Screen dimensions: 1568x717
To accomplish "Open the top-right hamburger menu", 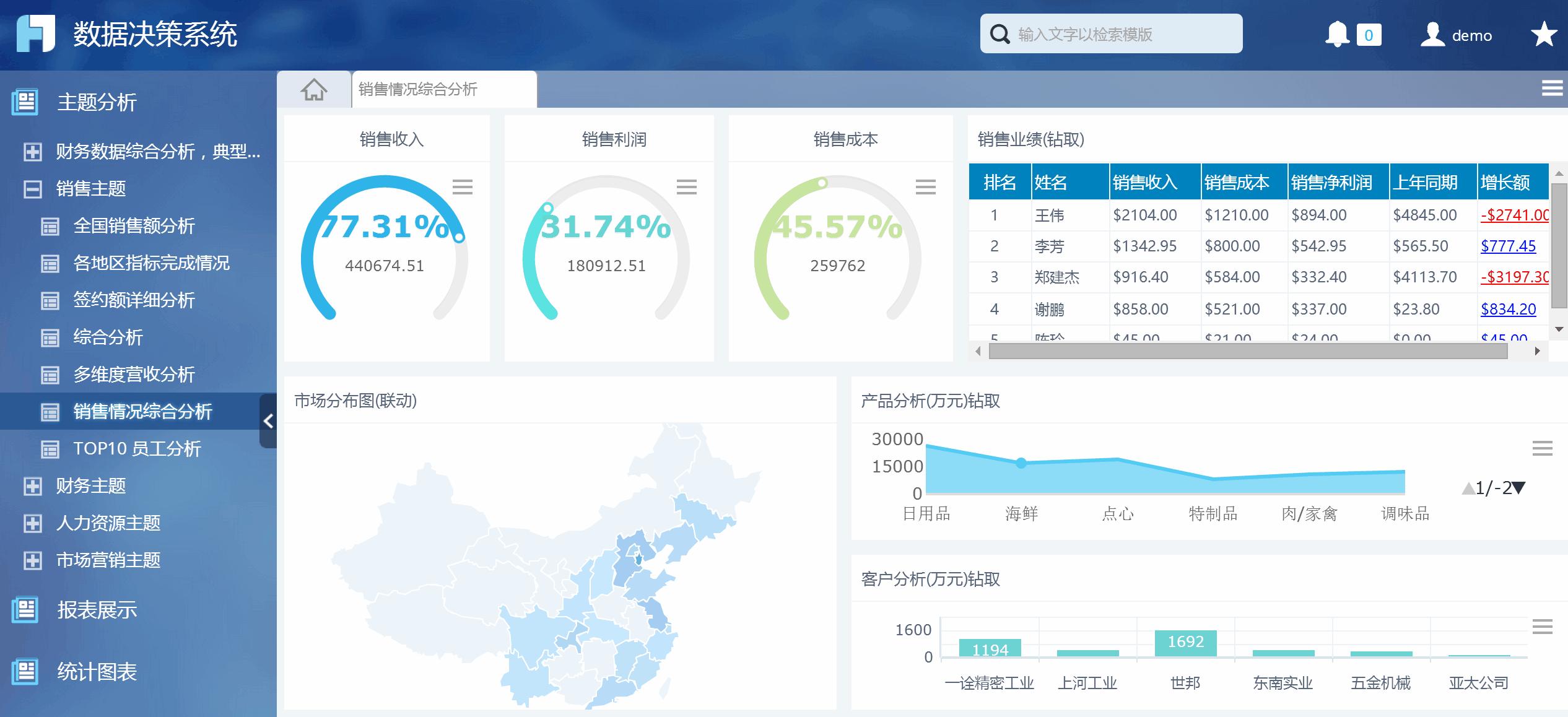I will [1551, 87].
